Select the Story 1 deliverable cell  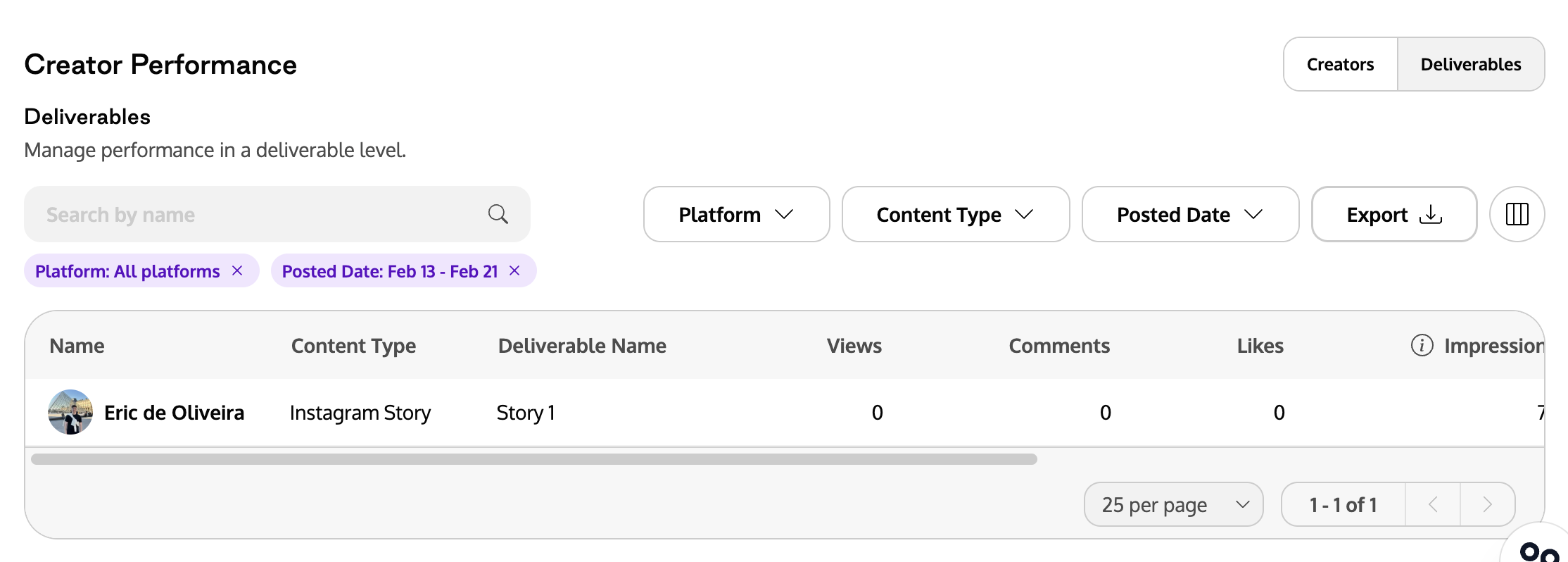(526, 413)
